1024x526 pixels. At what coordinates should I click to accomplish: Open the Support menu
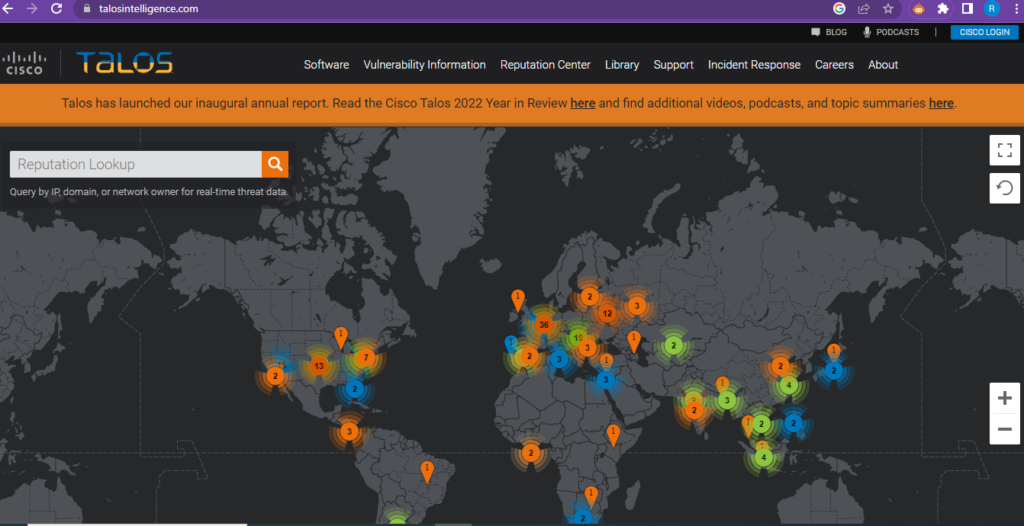point(673,65)
